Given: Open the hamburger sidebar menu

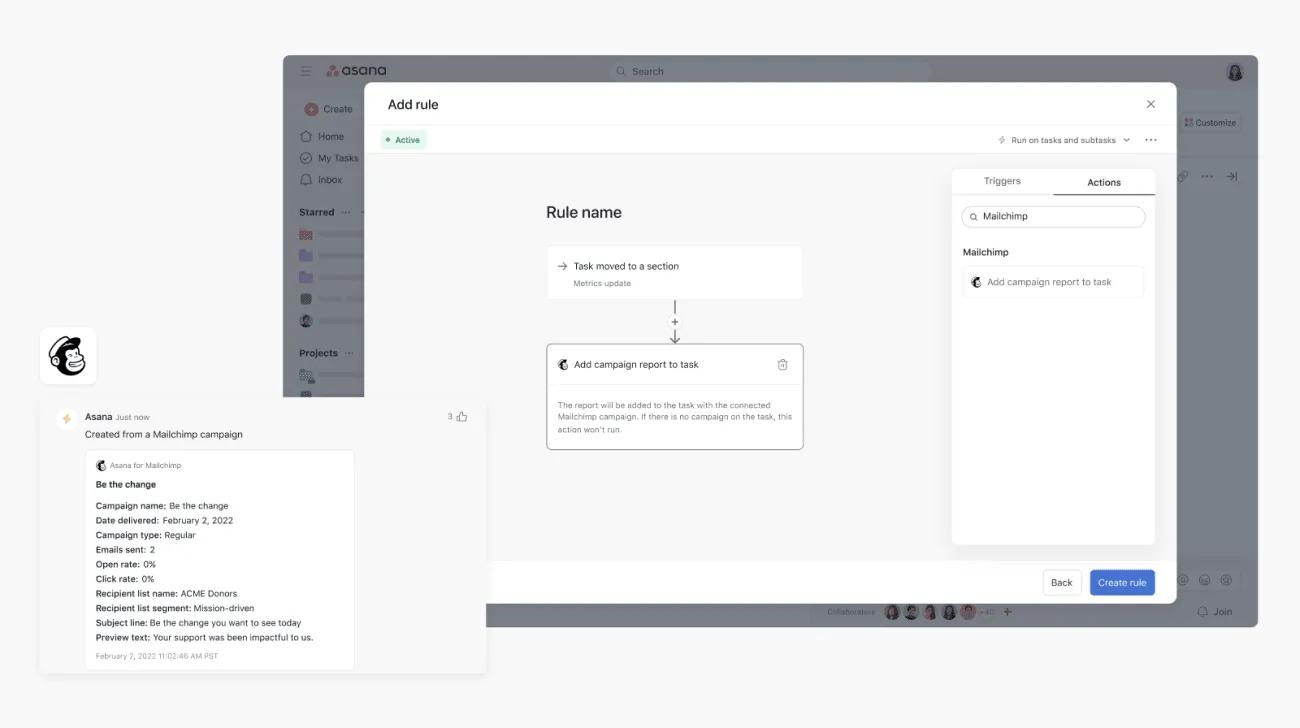Looking at the screenshot, I should (x=305, y=70).
